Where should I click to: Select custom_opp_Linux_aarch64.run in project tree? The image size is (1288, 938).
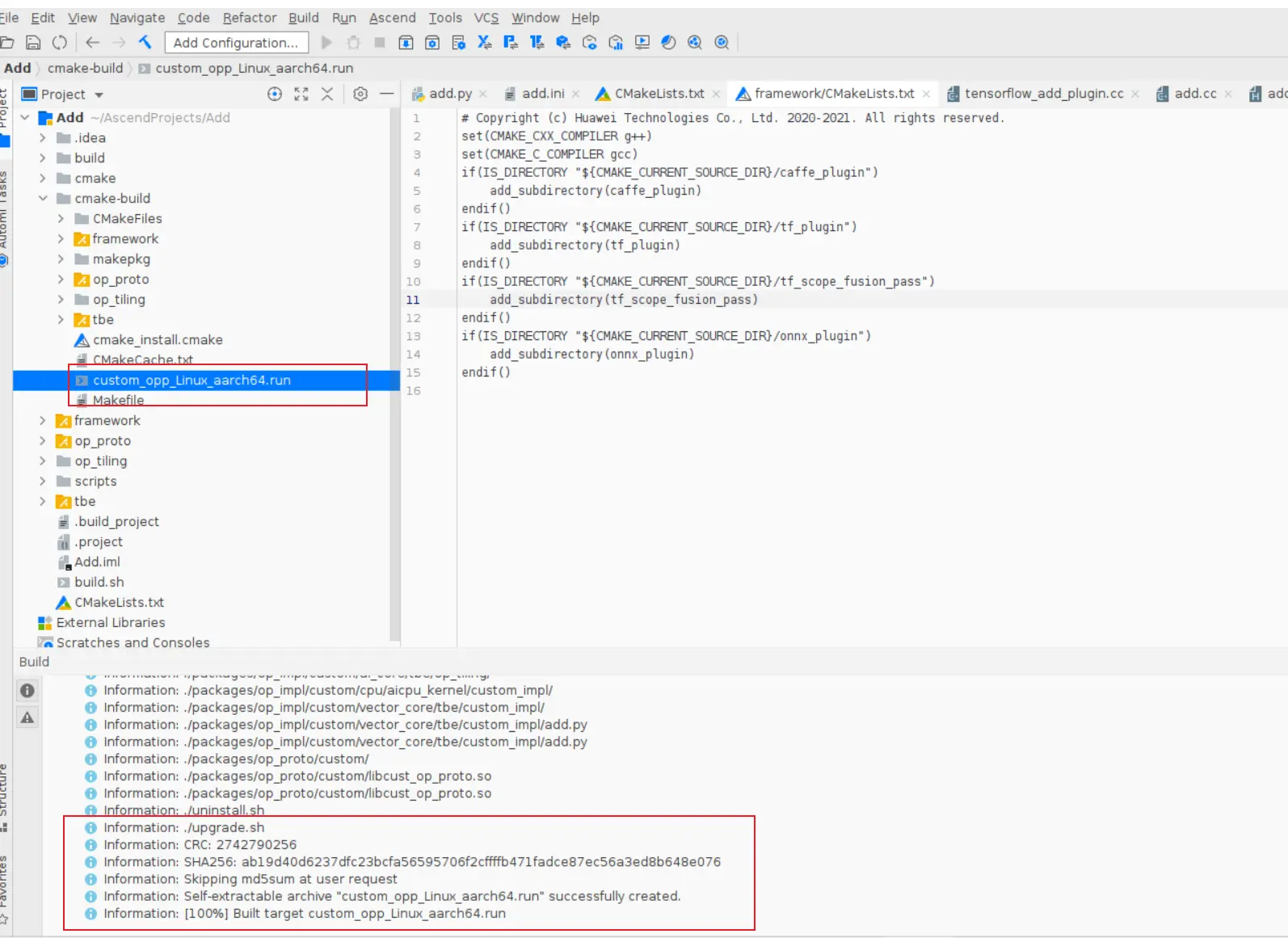tap(206, 381)
